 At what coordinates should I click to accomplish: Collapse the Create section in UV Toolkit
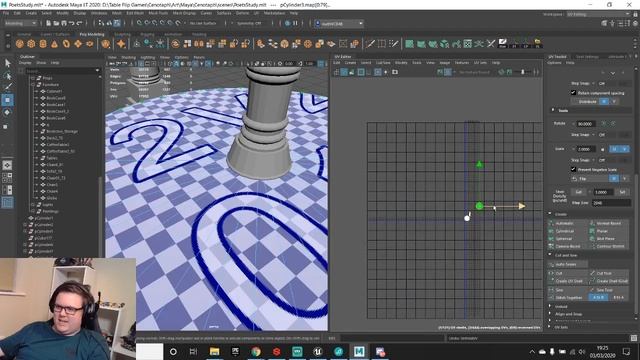550,214
